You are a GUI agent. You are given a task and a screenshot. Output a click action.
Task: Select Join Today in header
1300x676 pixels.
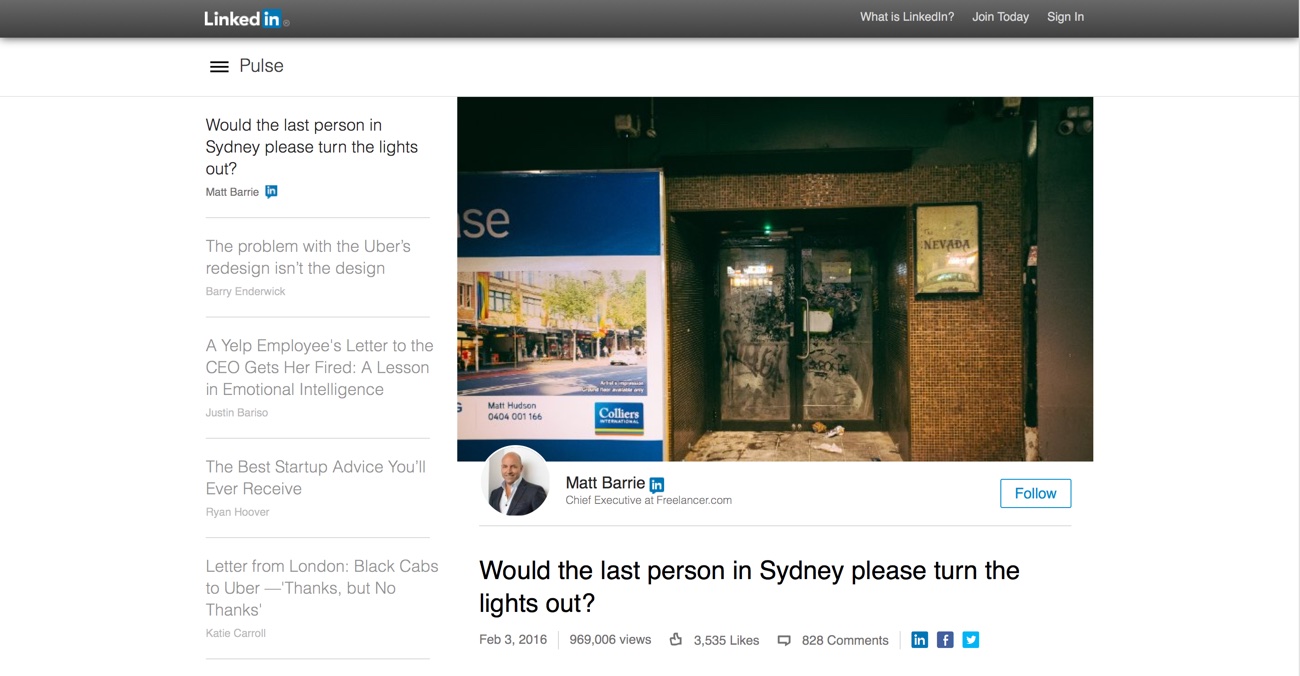[x=1000, y=17]
